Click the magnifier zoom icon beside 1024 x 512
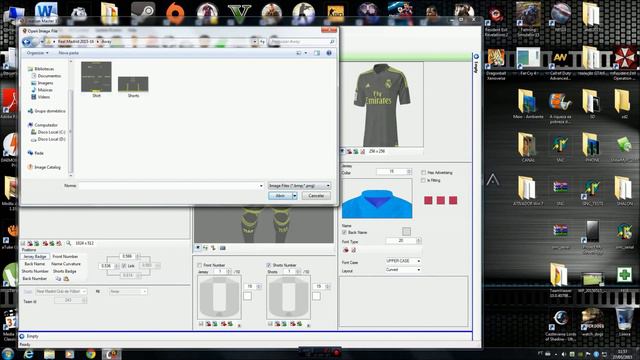This screenshot has width=640, height=360. coord(68,243)
